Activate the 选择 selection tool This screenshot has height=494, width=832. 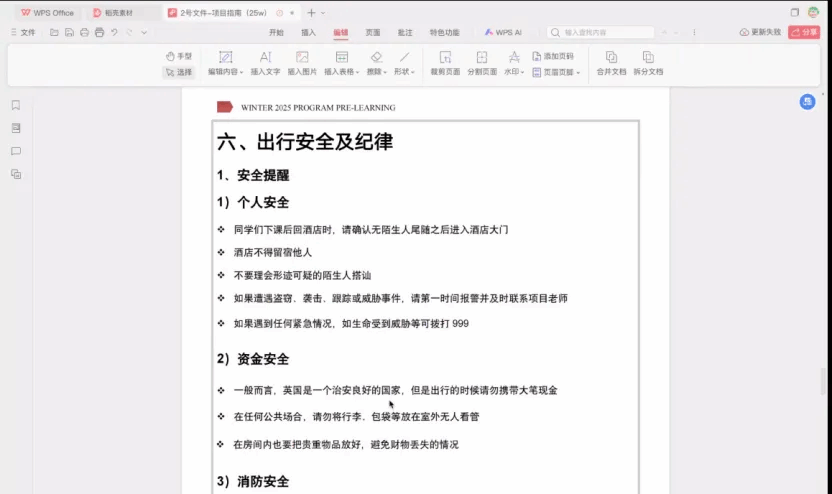[179, 72]
